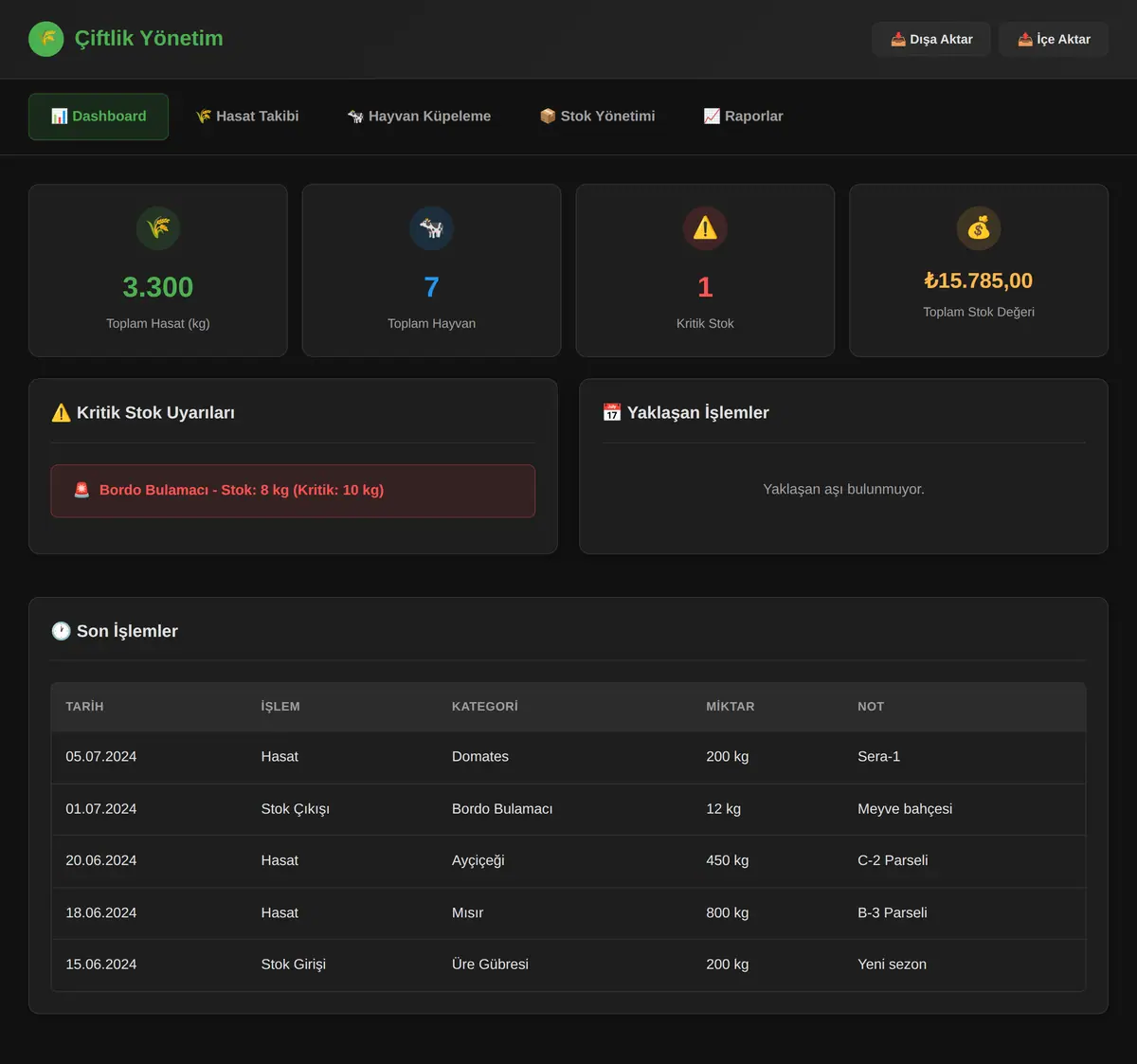
Task: Click the İçe Aktar import button
Action: click(x=1054, y=39)
